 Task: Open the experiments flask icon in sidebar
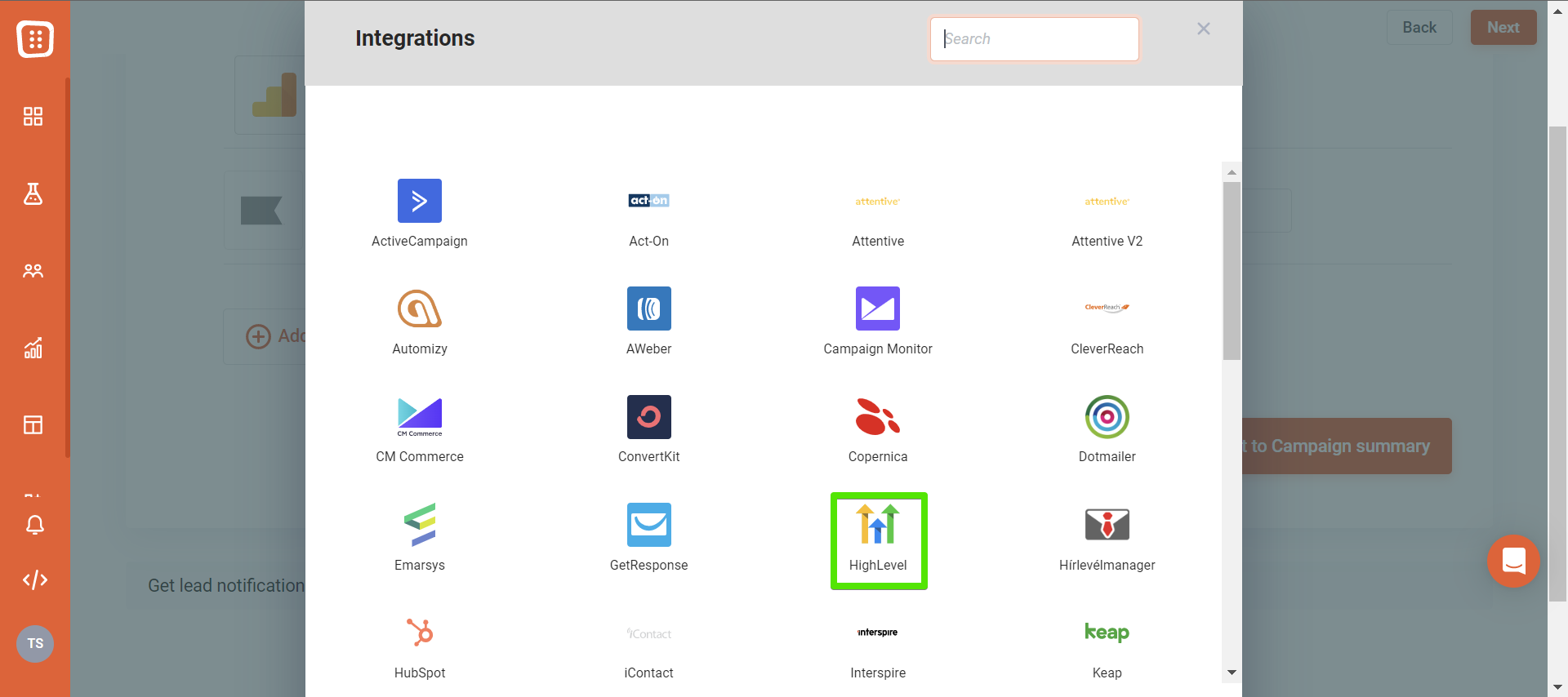point(33,193)
